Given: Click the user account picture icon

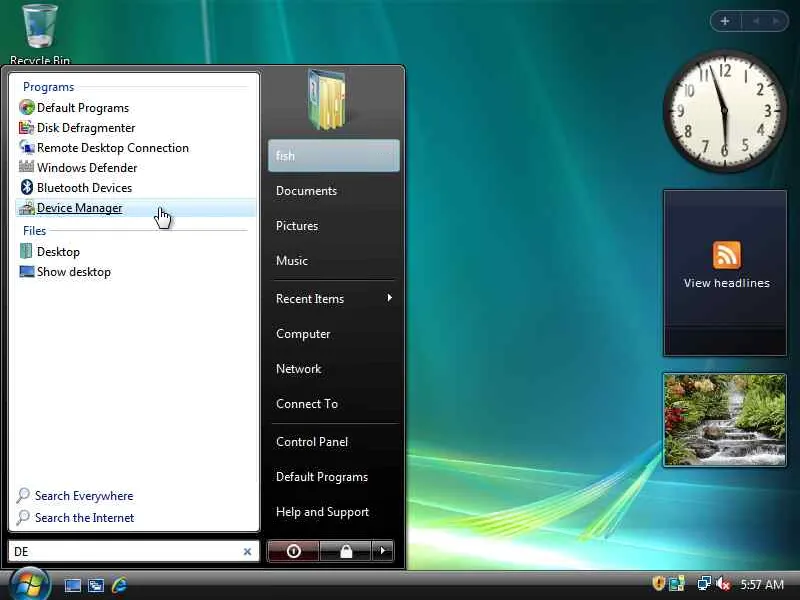Looking at the screenshot, I should (x=328, y=99).
